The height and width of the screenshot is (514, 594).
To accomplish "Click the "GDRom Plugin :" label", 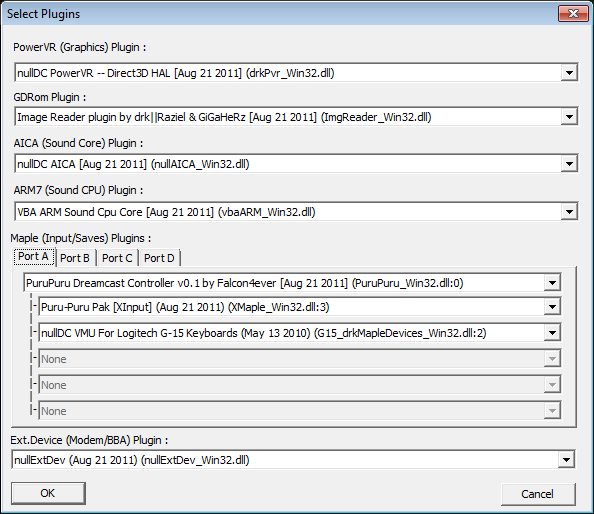I will (x=50, y=97).
